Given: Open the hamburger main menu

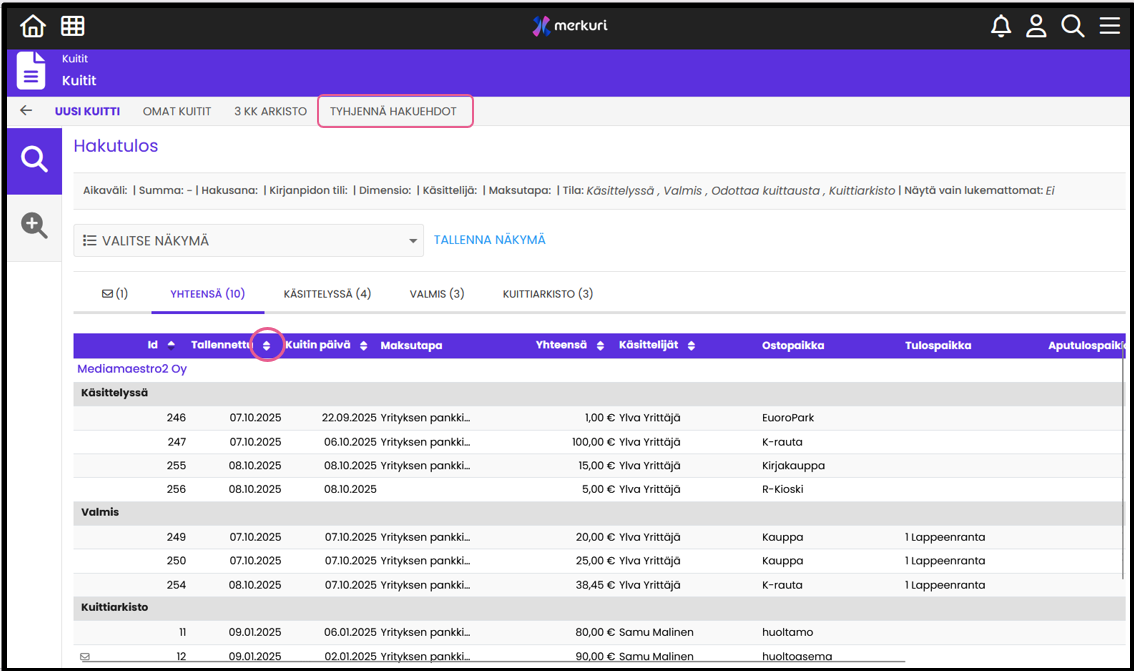Looking at the screenshot, I should [x=1109, y=27].
